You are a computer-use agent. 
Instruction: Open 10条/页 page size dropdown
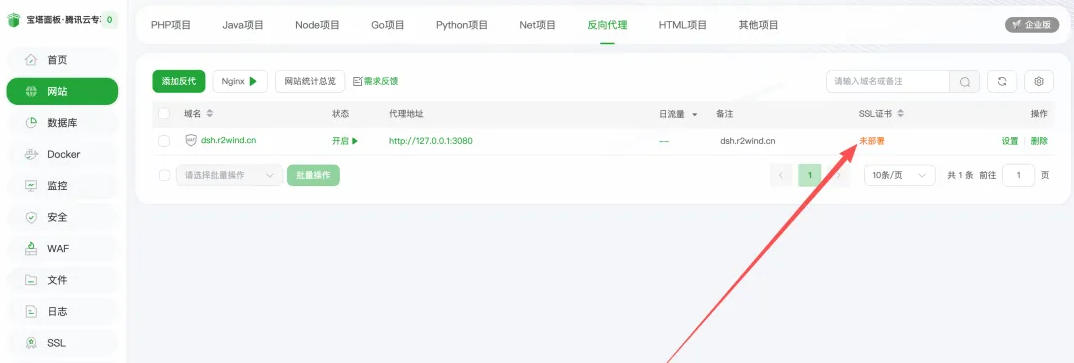click(899, 175)
